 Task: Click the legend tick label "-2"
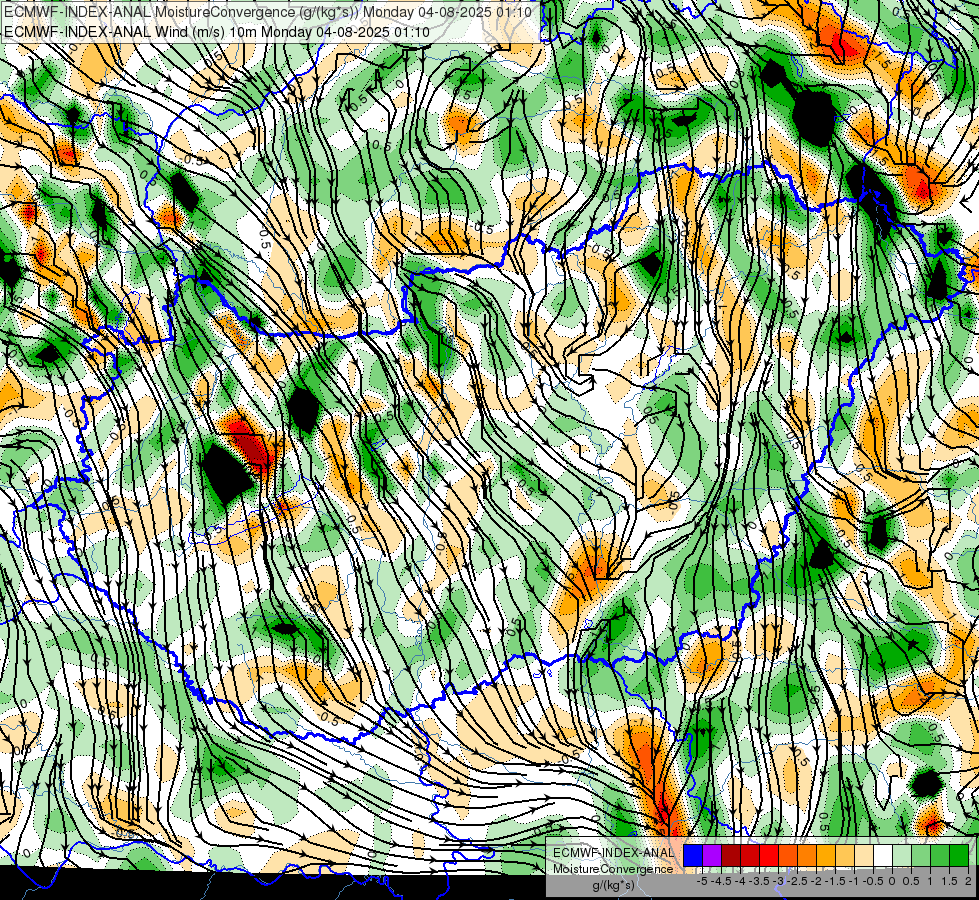coord(816,881)
